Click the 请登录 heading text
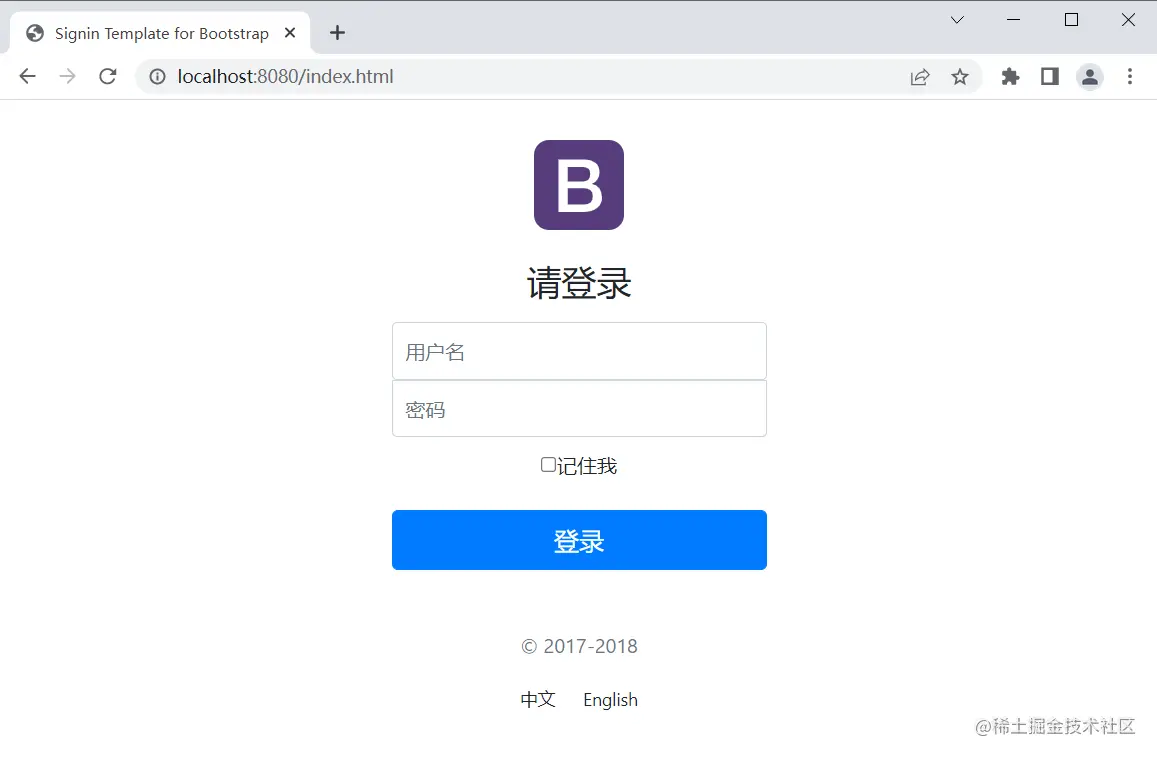Image resolution: width=1157 pixels, height=758 pixels. click(579, 283)
